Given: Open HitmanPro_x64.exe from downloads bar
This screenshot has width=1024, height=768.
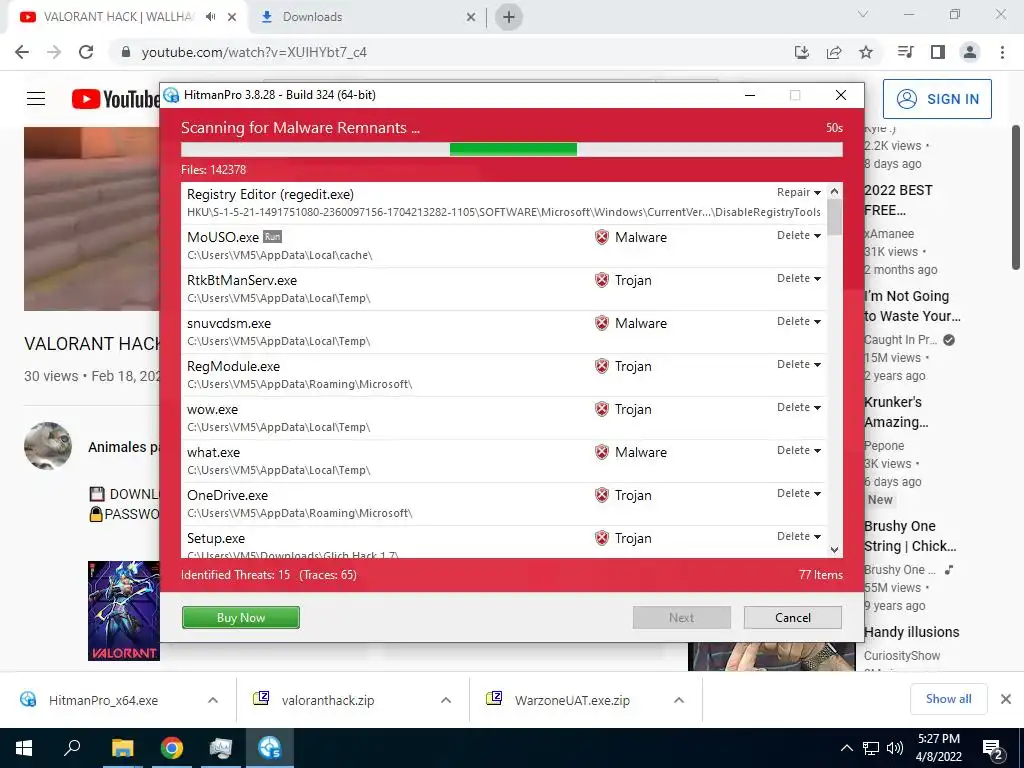Looking at the screenshot, I should (x=103, y=700).
